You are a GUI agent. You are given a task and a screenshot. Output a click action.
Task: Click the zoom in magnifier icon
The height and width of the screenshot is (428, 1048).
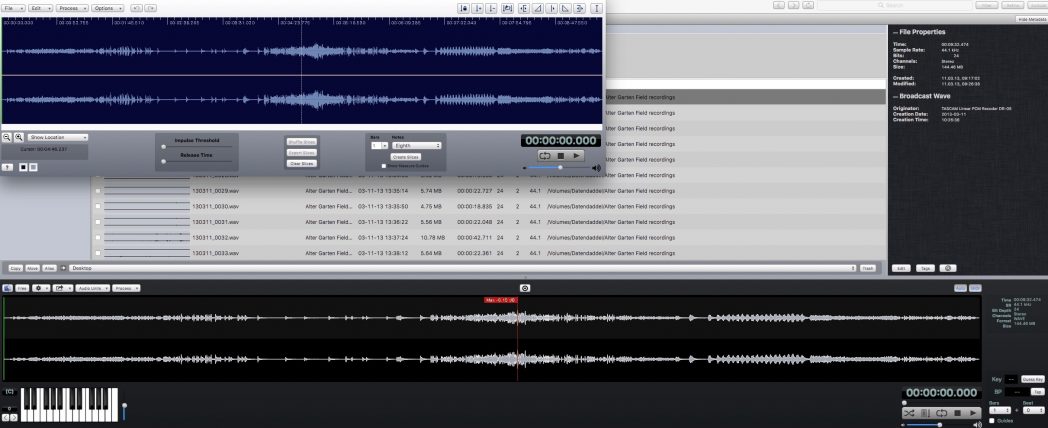(19, 137)
